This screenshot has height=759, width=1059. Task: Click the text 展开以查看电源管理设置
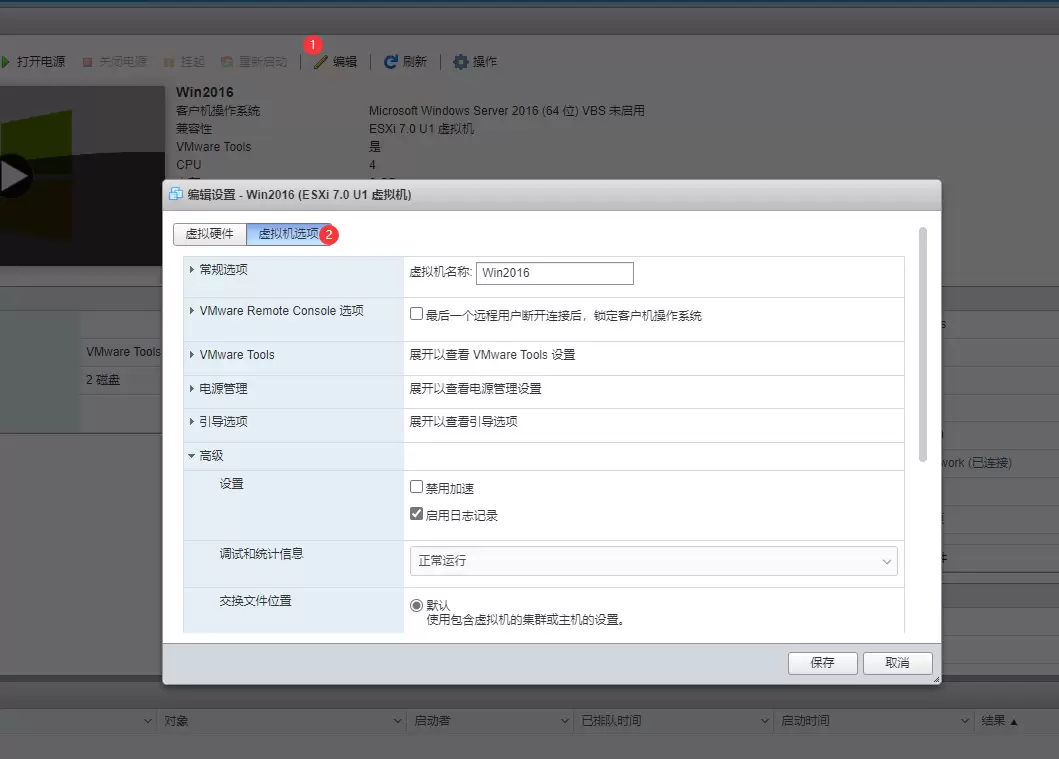[x=475, y=389]
